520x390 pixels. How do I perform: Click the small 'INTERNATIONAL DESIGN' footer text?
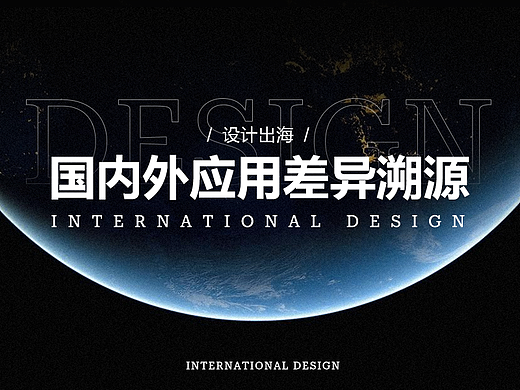263,366
